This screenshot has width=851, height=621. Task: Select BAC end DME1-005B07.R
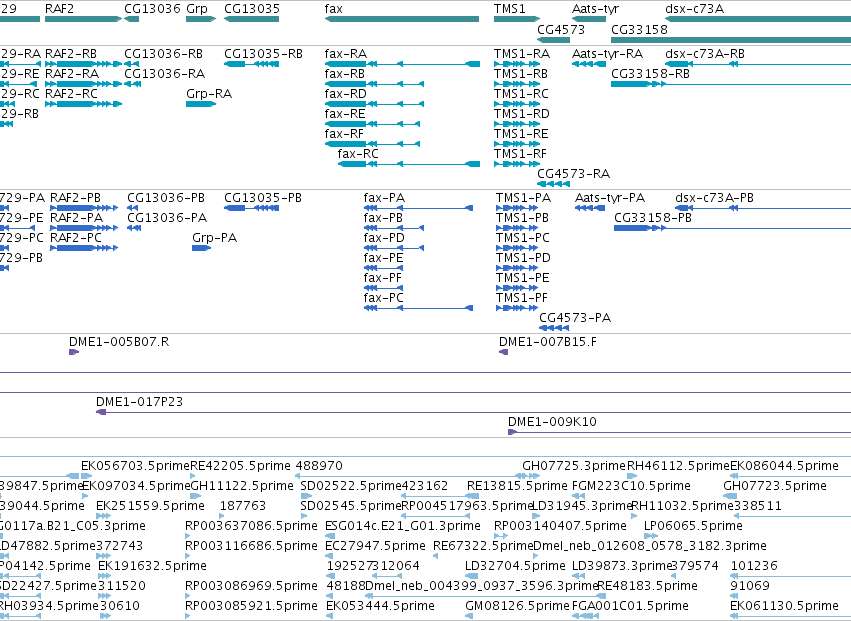(119, 342)
